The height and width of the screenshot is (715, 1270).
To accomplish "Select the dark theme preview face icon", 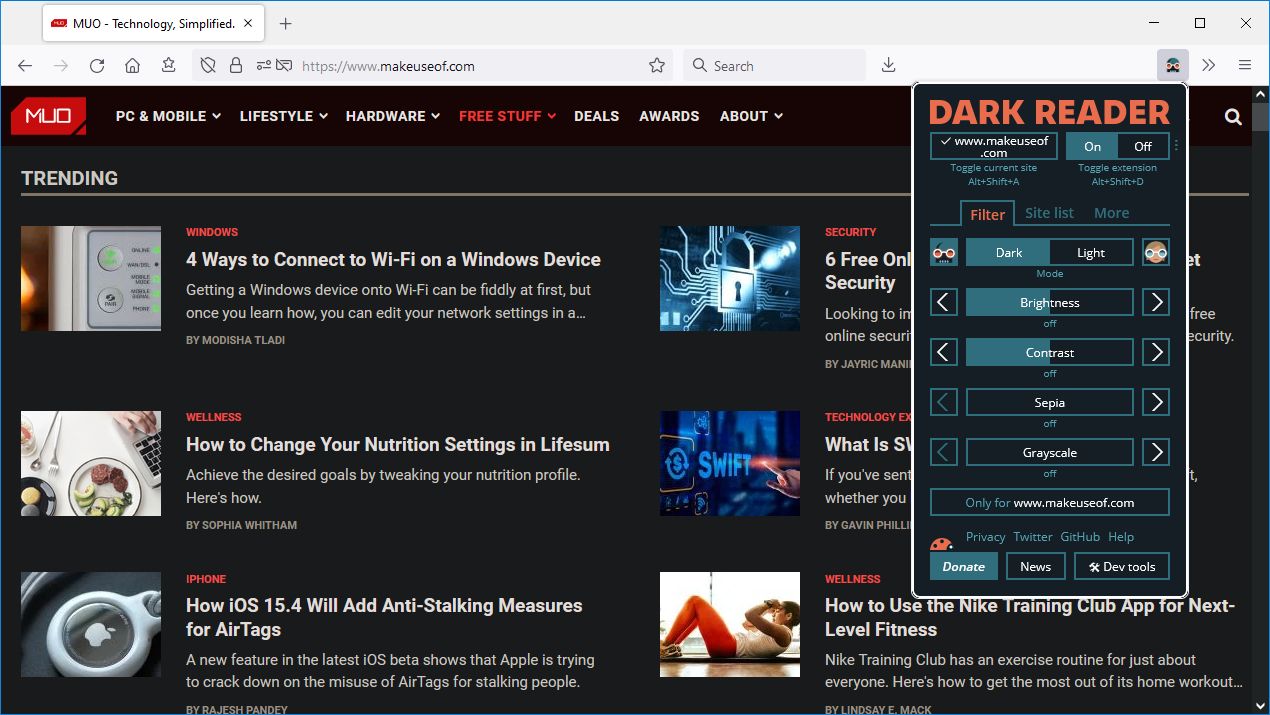I will [x=943, y=252].
